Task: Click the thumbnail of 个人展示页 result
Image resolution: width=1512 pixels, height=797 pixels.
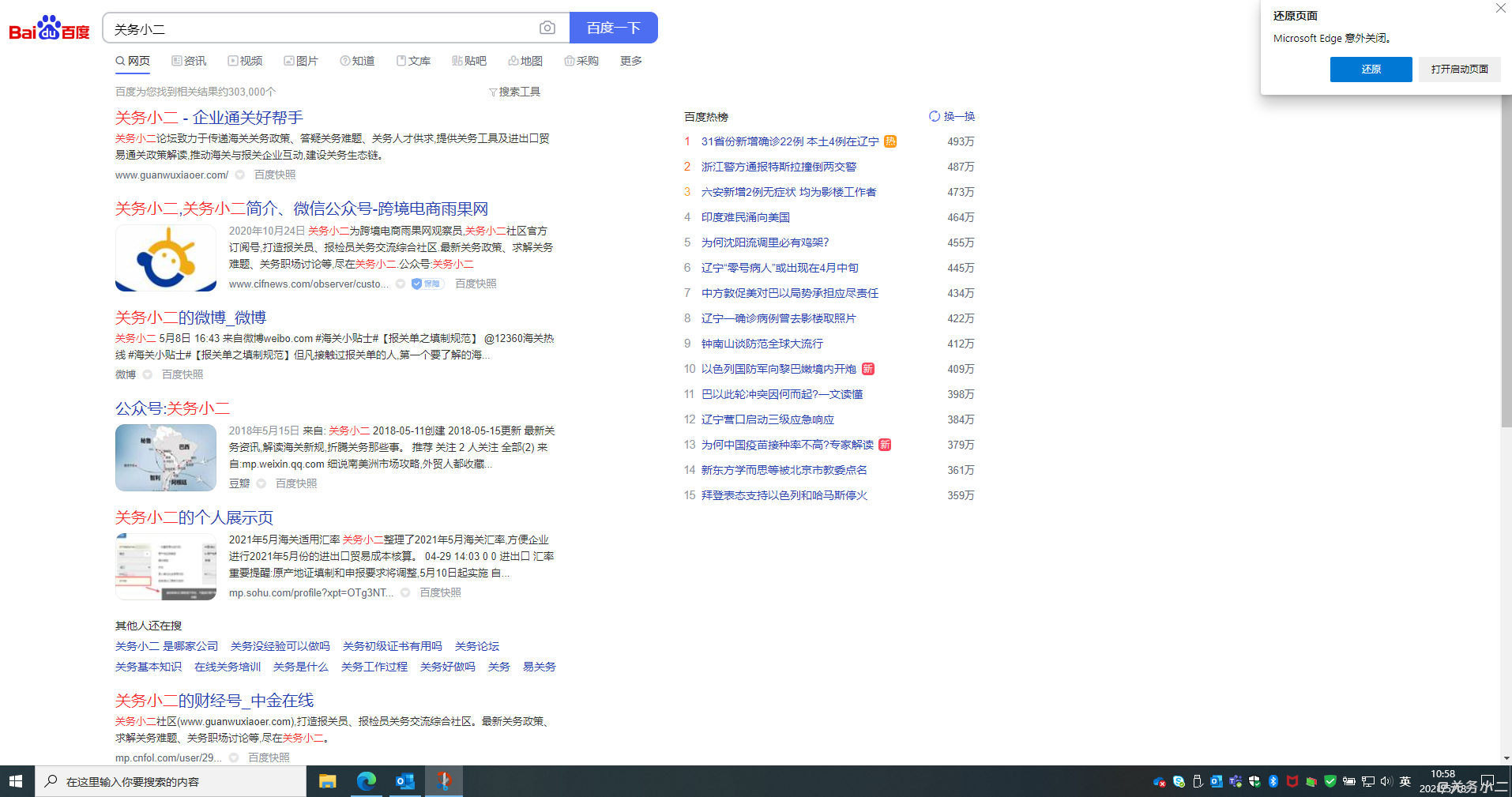Action: 166,567
